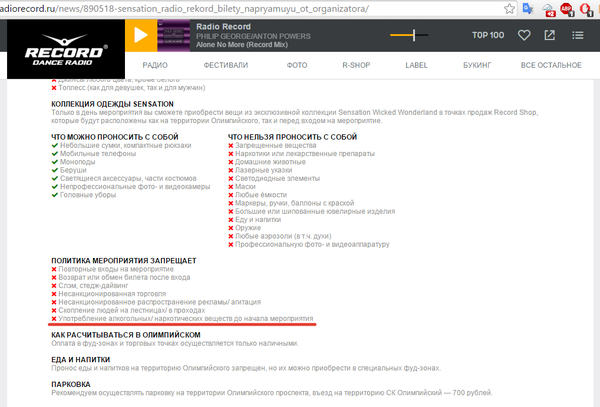Click the track title Alone No More (Record Mix)
This screenshot has height=407, width=600.
click(242, 45)
